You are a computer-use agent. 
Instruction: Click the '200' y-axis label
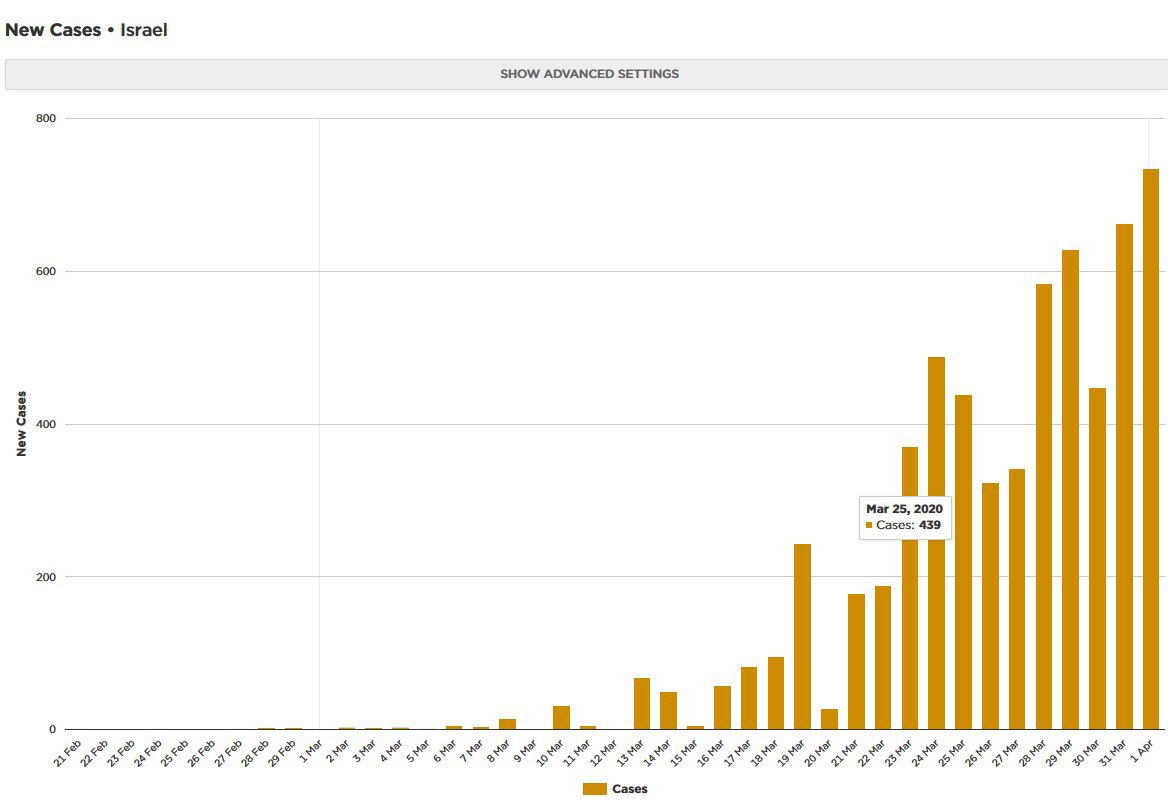coord(45,577)
